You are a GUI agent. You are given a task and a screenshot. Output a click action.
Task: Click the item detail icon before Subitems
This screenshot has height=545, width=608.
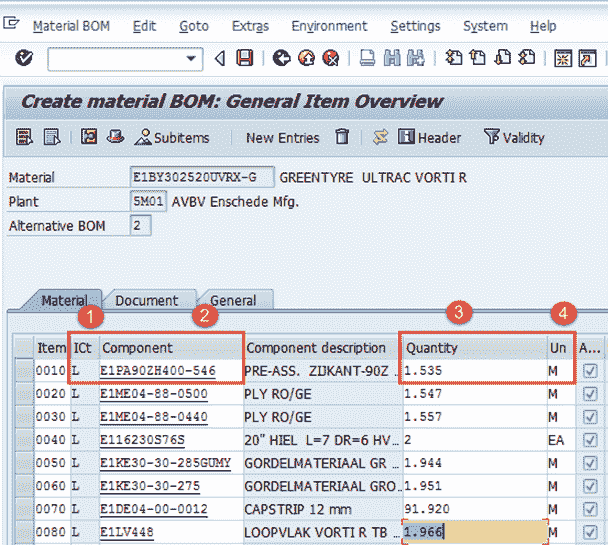pos(89,137)
